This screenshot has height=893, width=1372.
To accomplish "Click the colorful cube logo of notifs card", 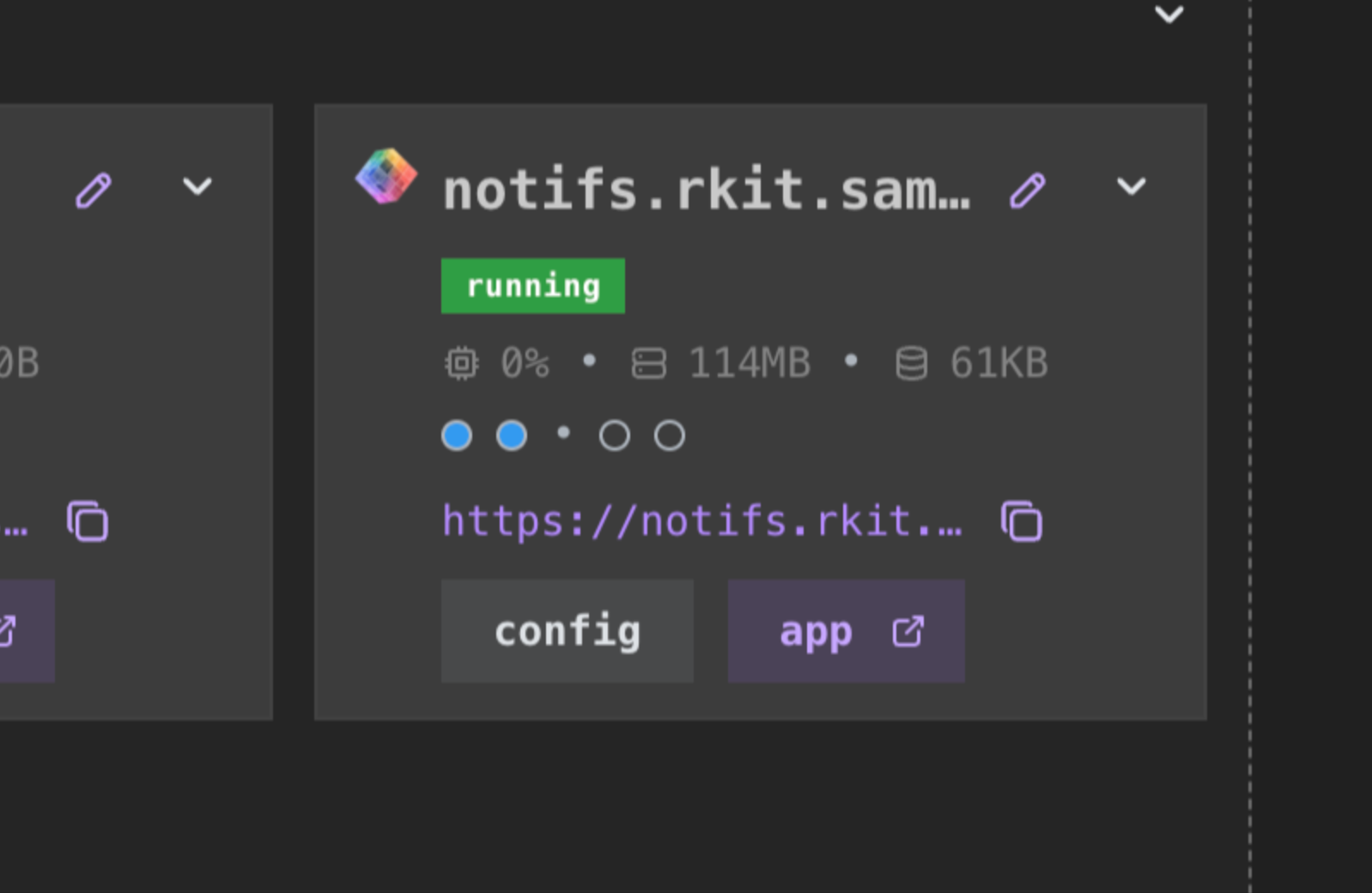I will (x=386, y=176).
